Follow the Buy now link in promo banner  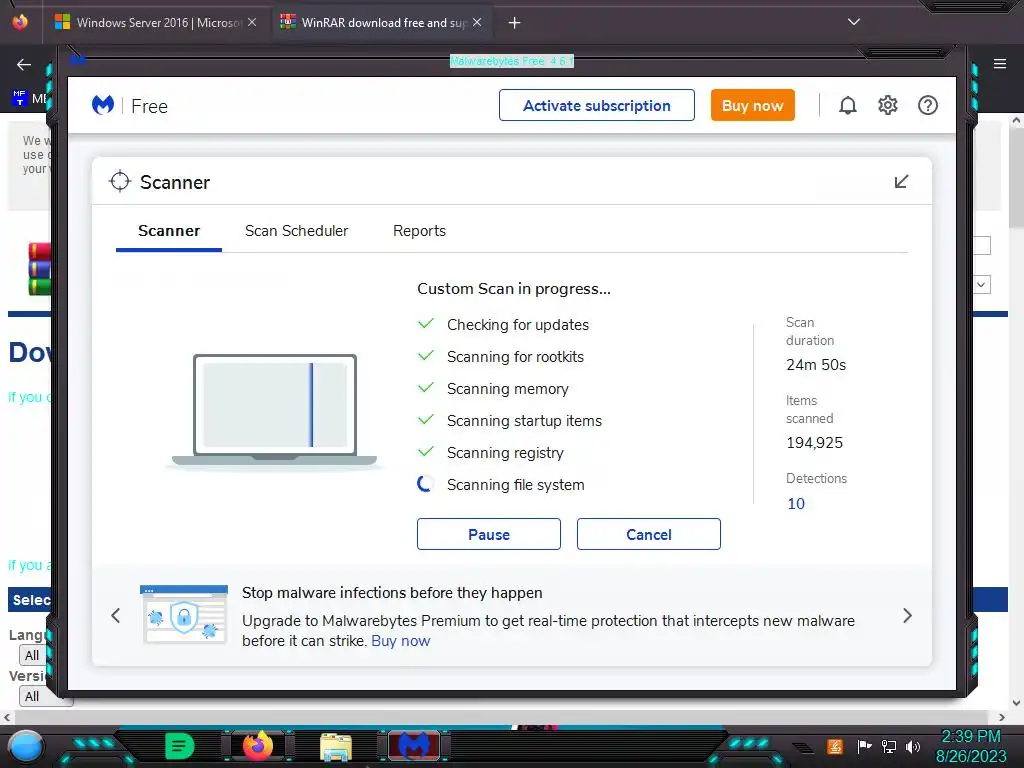click(400, 641)
